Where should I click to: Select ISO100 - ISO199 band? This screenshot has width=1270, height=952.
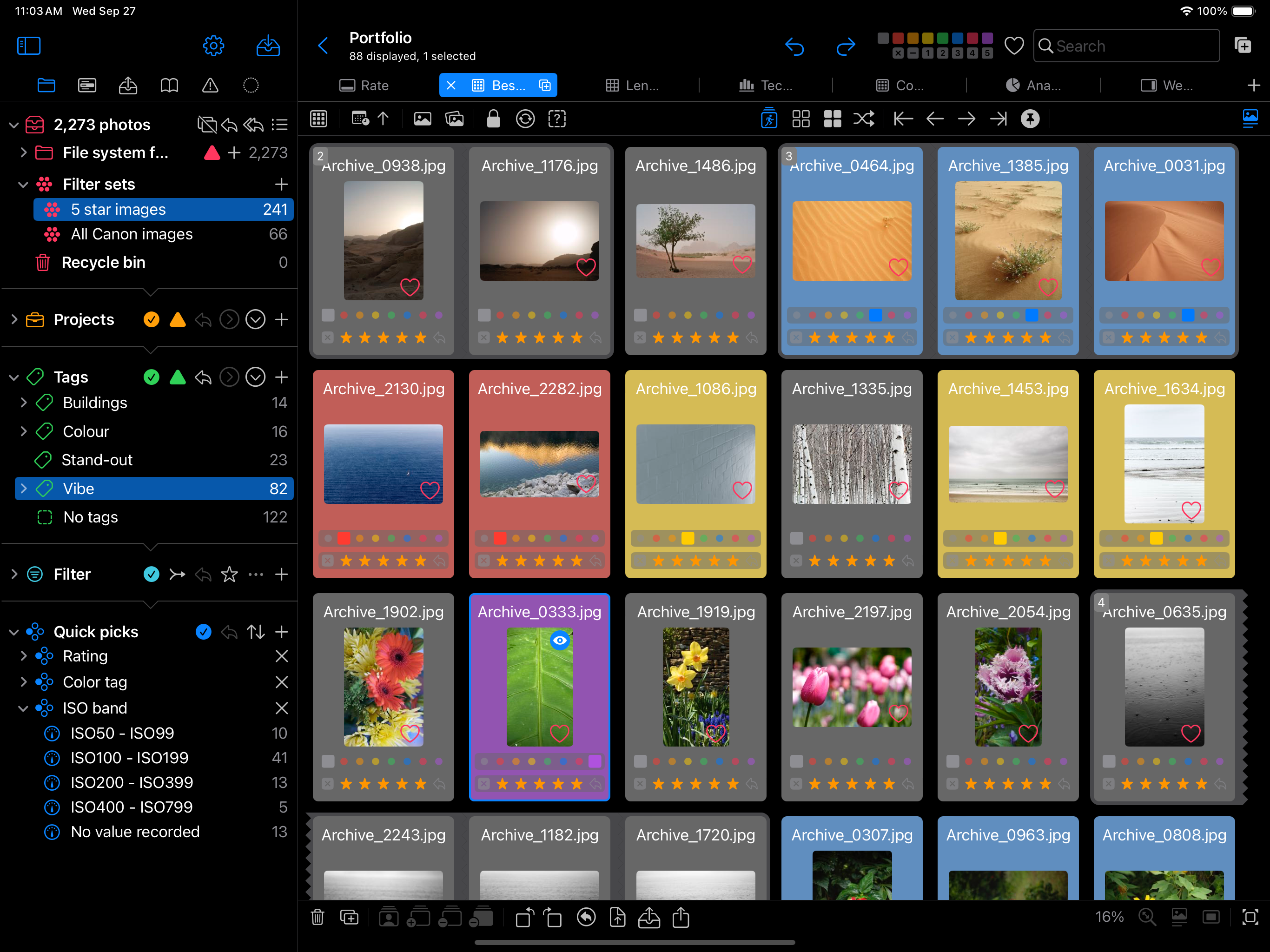coord(164,758)
